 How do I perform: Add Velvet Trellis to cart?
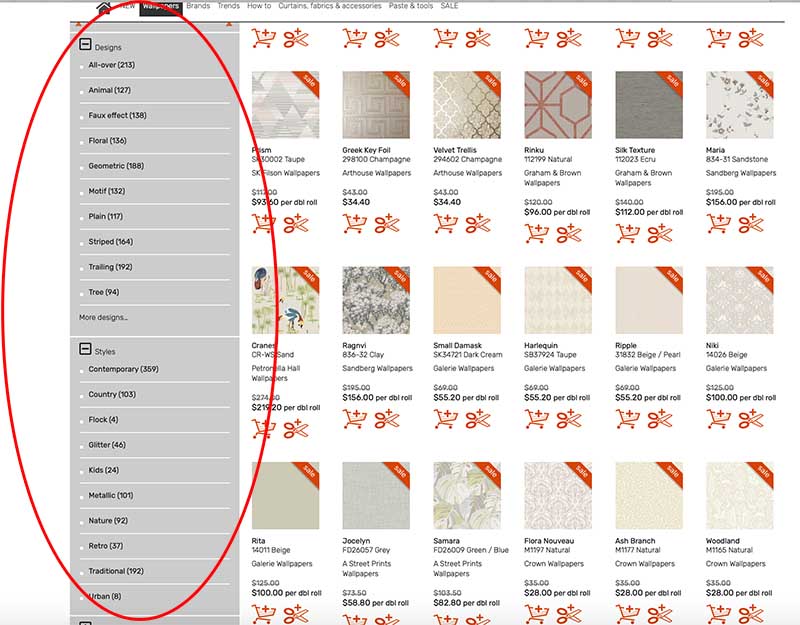pos(445,224)
